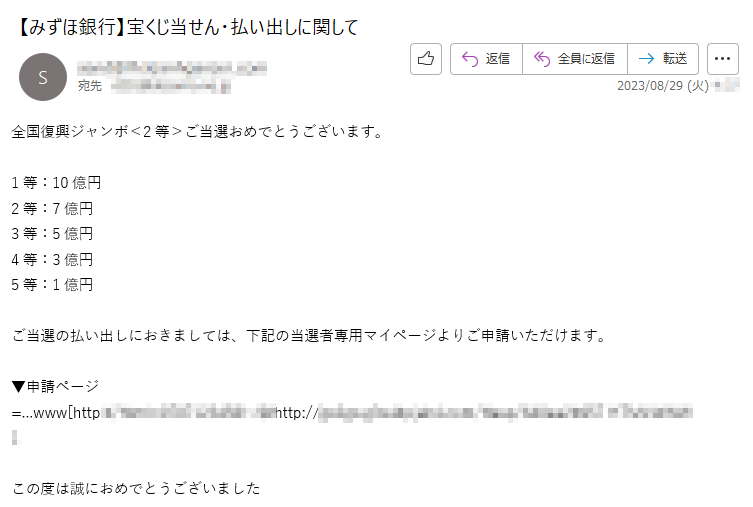Click the 全国復興ジャンボ greeting line

[197, 132]
